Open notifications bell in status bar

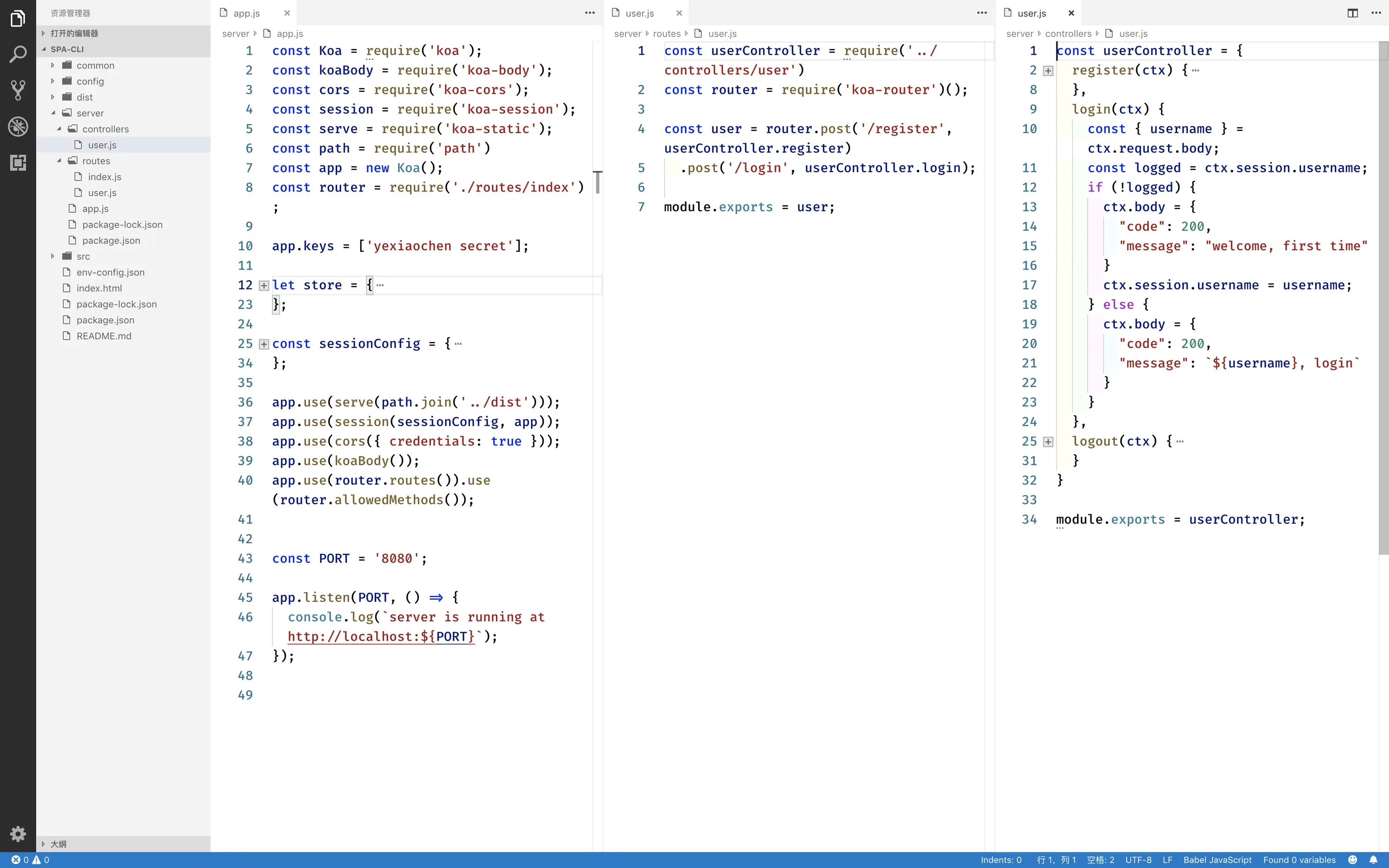(x=1373, y=860)
